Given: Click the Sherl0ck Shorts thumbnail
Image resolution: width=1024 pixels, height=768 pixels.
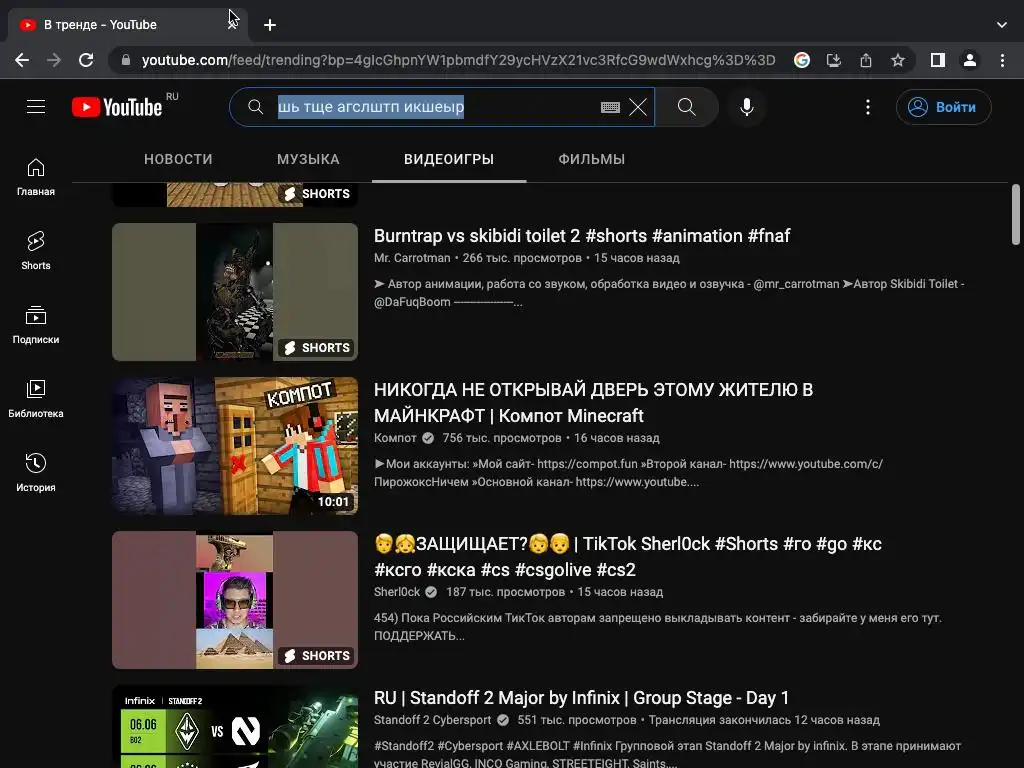Looking at the screenshot, I should 235,600.
